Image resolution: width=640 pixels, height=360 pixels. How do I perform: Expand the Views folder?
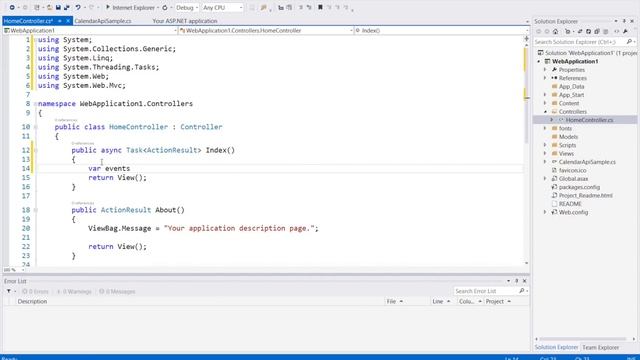tap(545, 153)
